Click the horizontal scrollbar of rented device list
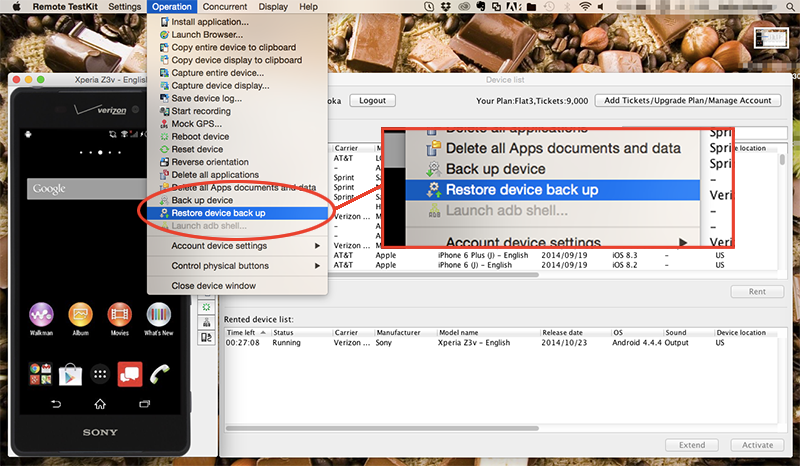 [x=382, y=428]
